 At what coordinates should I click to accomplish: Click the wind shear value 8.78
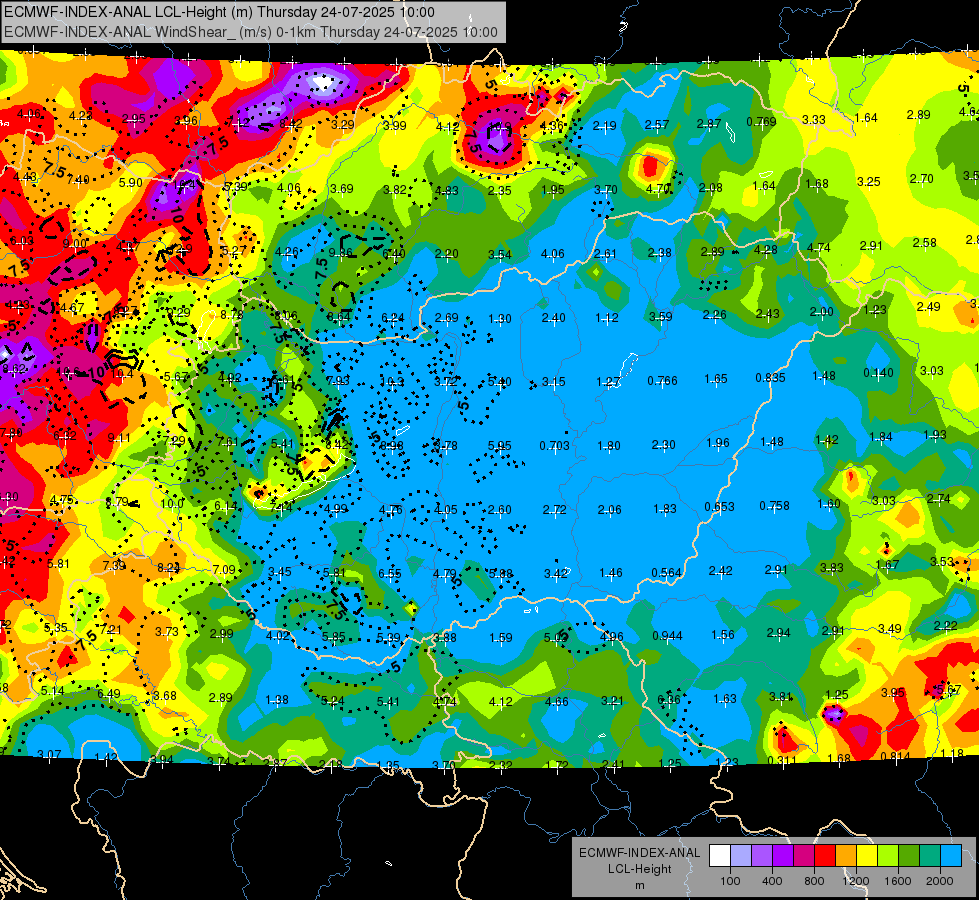[232, 315]
